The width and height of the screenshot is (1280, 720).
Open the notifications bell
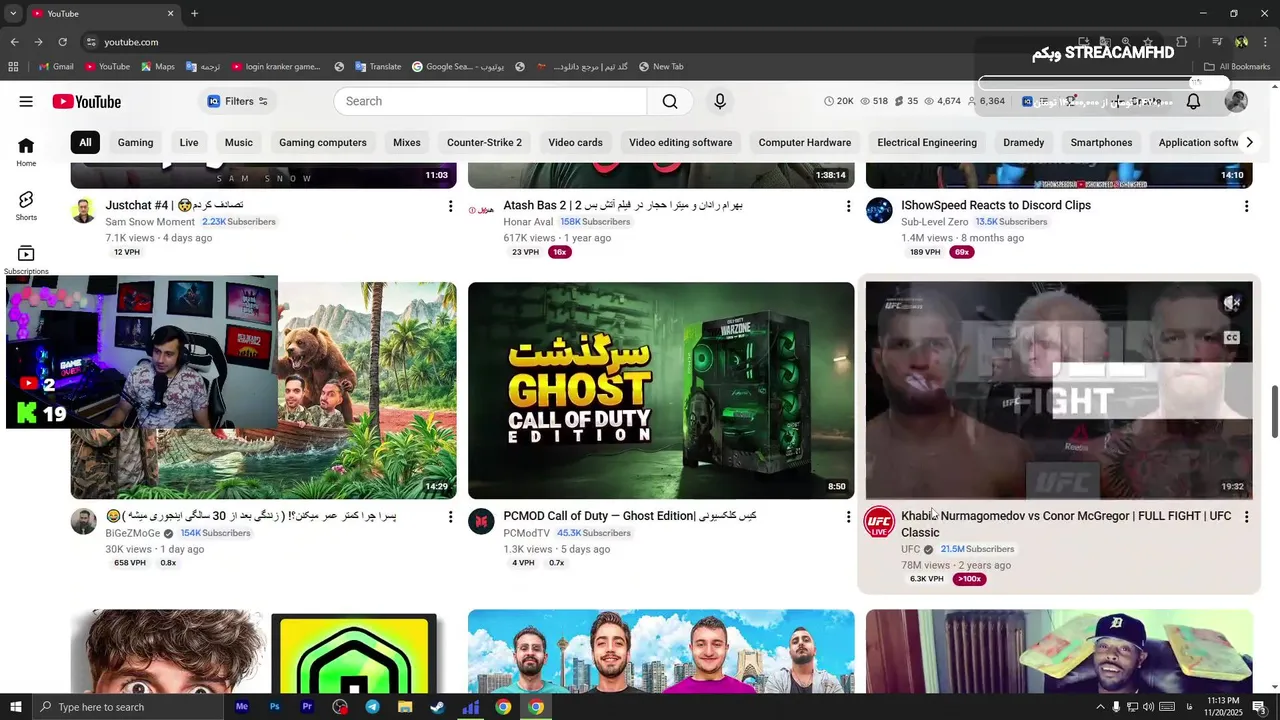coord(1193,101)
